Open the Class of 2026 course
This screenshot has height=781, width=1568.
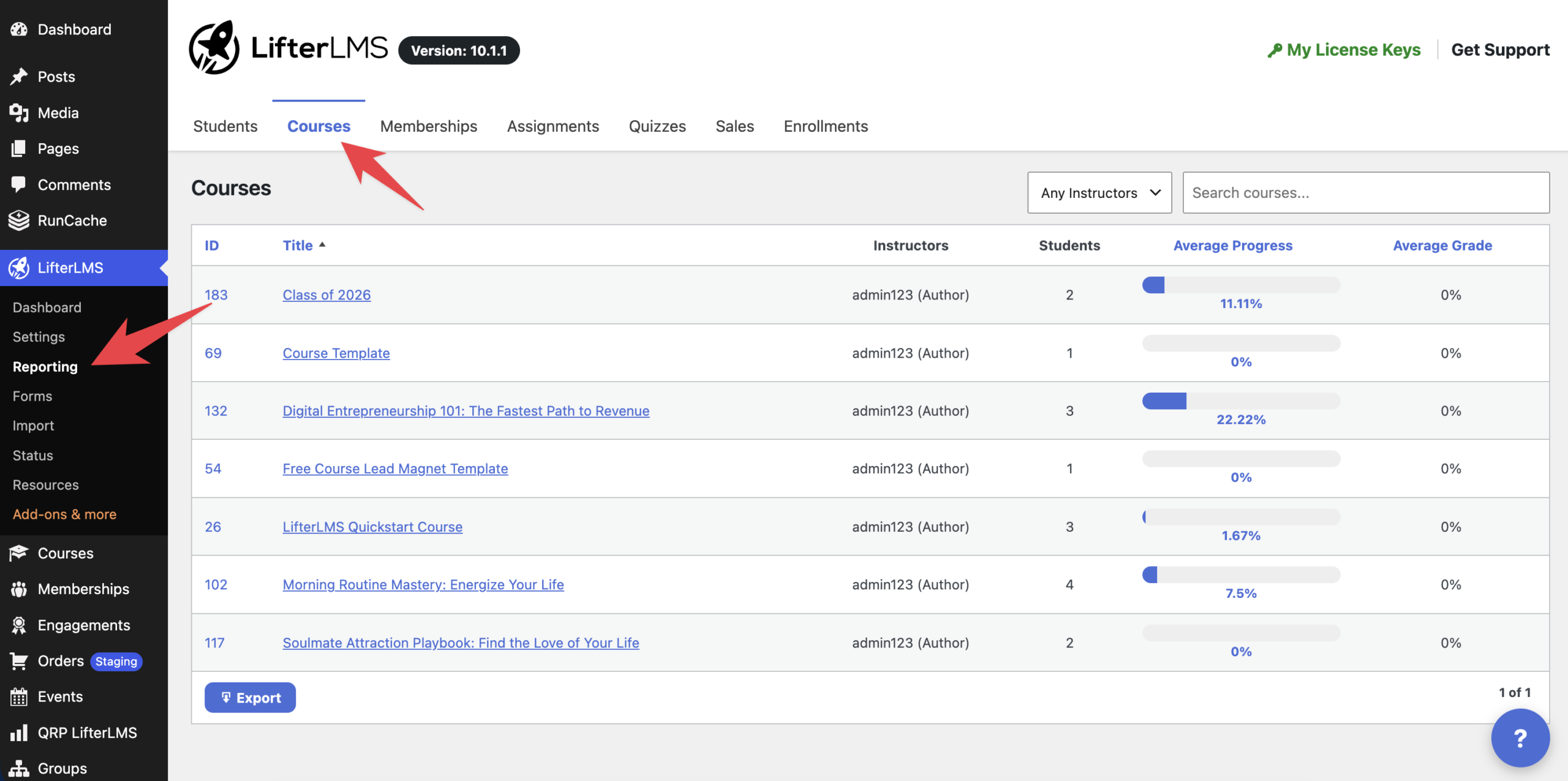tap(326, 295)
